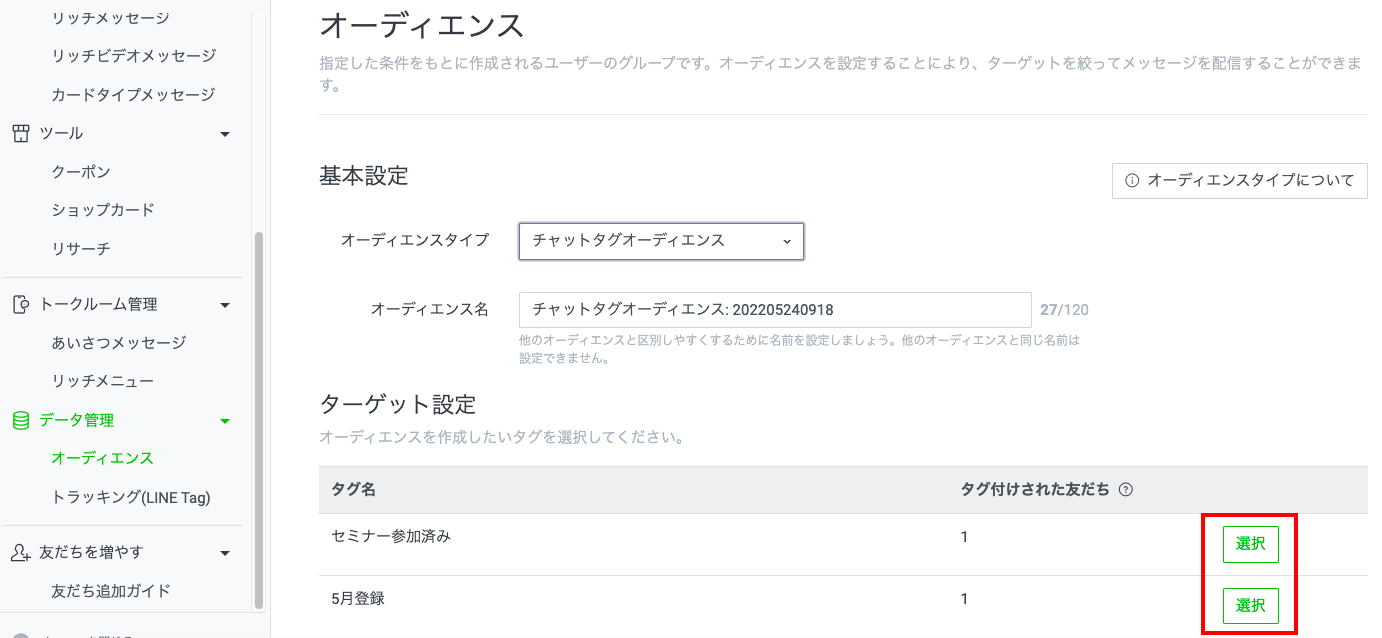1382x638 pixels.
Task: Open the オーディエンスタイプ dropdown showing チャットタグオーディエンス
Action: pos(660,241)
